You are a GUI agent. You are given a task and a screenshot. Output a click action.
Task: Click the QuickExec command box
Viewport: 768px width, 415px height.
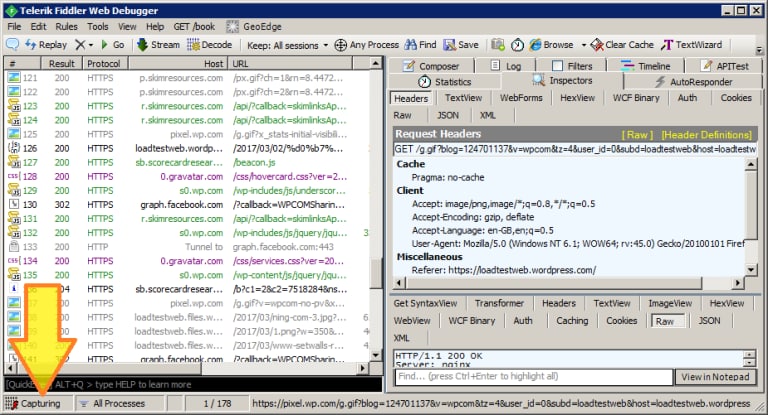point(193,384)
